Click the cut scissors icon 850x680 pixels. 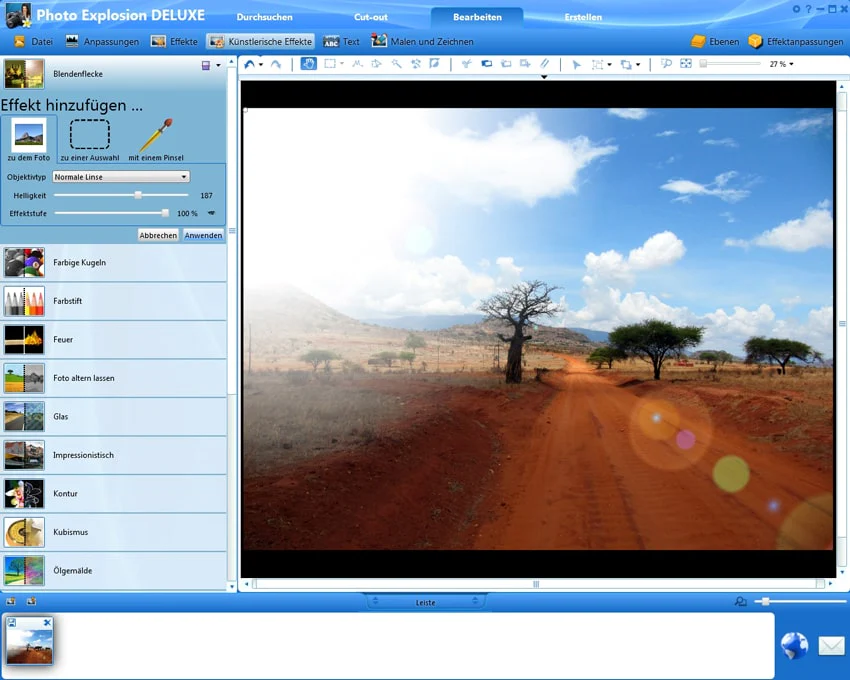[466, 64]
